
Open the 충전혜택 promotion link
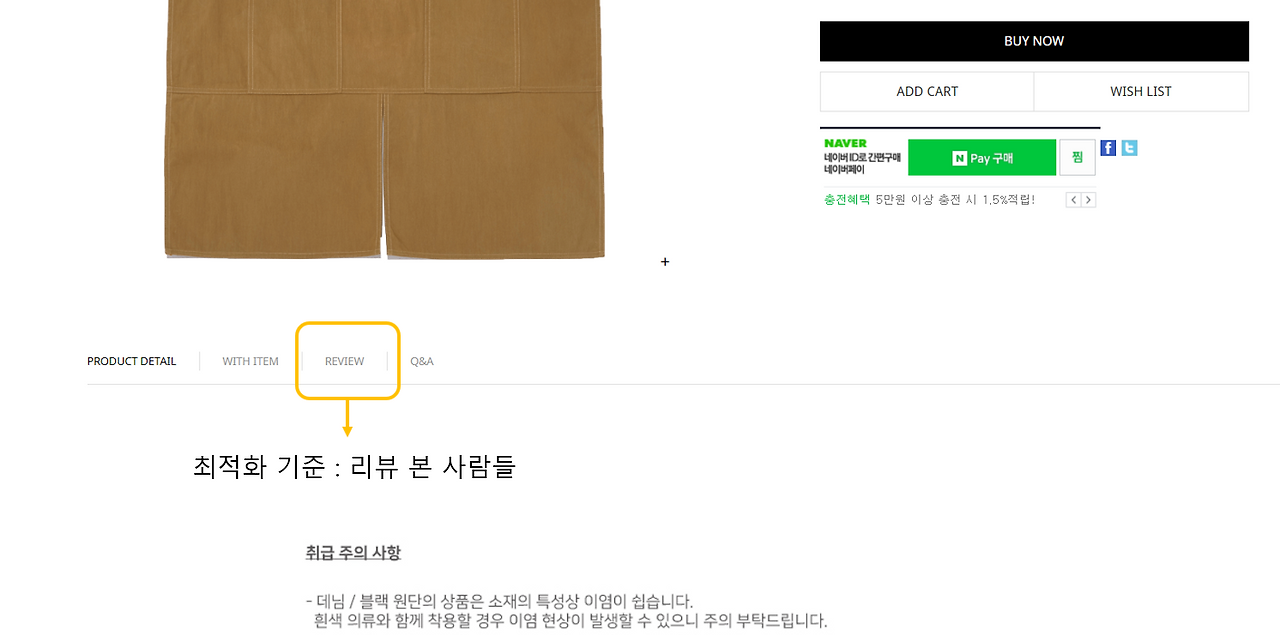(x=847, y=200)
